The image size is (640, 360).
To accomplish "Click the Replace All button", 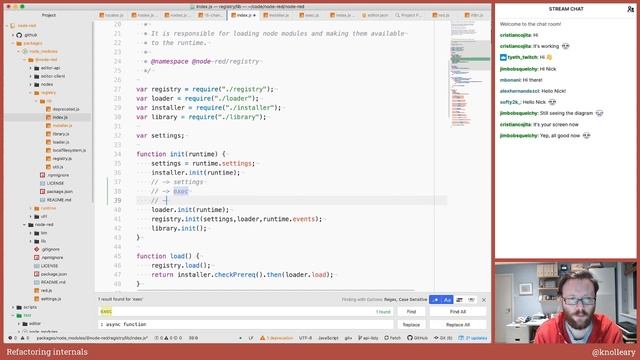I will click(x=458, y=324).
